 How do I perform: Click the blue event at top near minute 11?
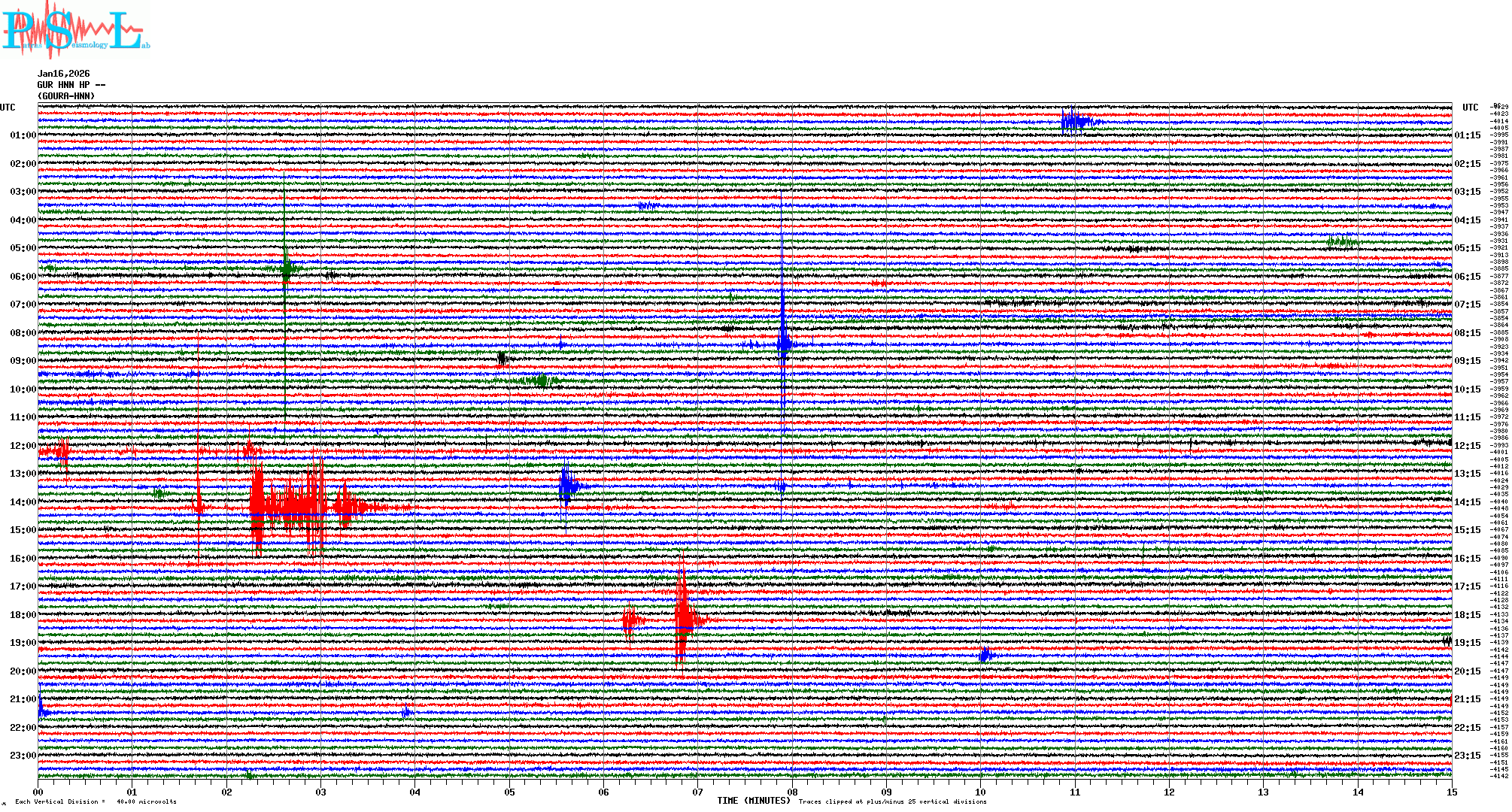(x=1074, y=120)
